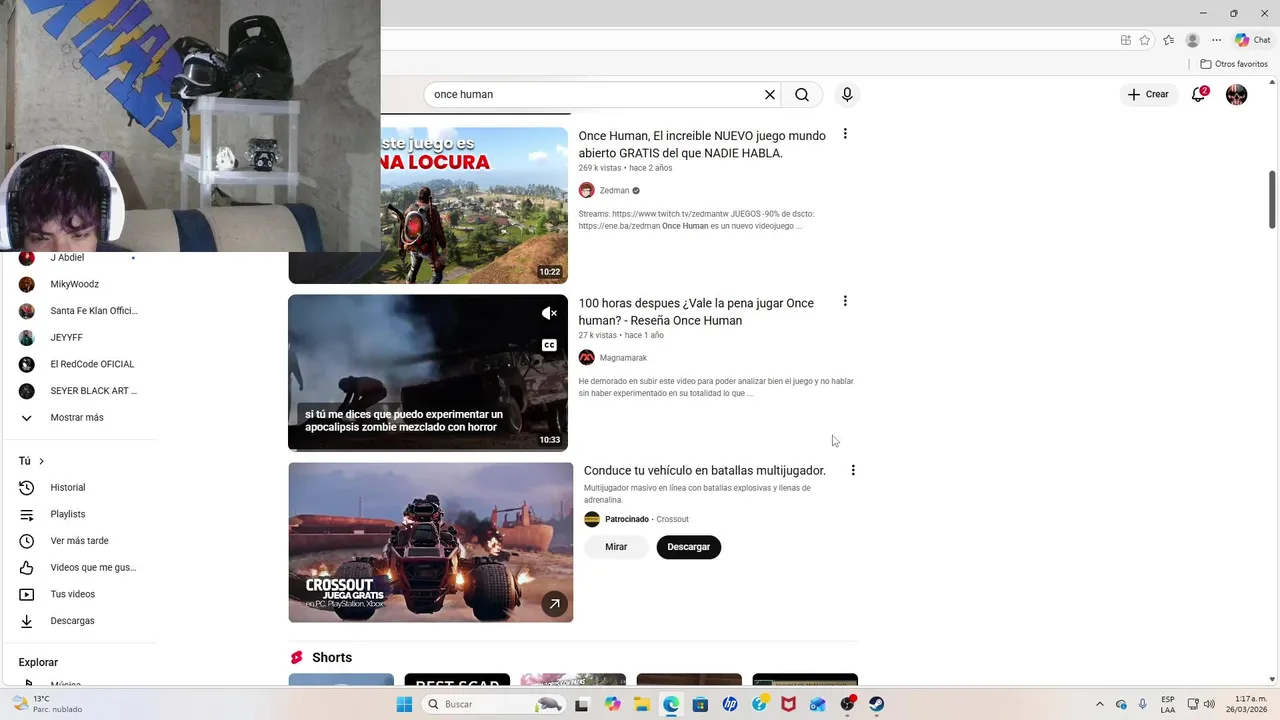Unmute the preview of the 100 horas video
The width and height of the screenshot is (1280, 720).
point(549,314)
